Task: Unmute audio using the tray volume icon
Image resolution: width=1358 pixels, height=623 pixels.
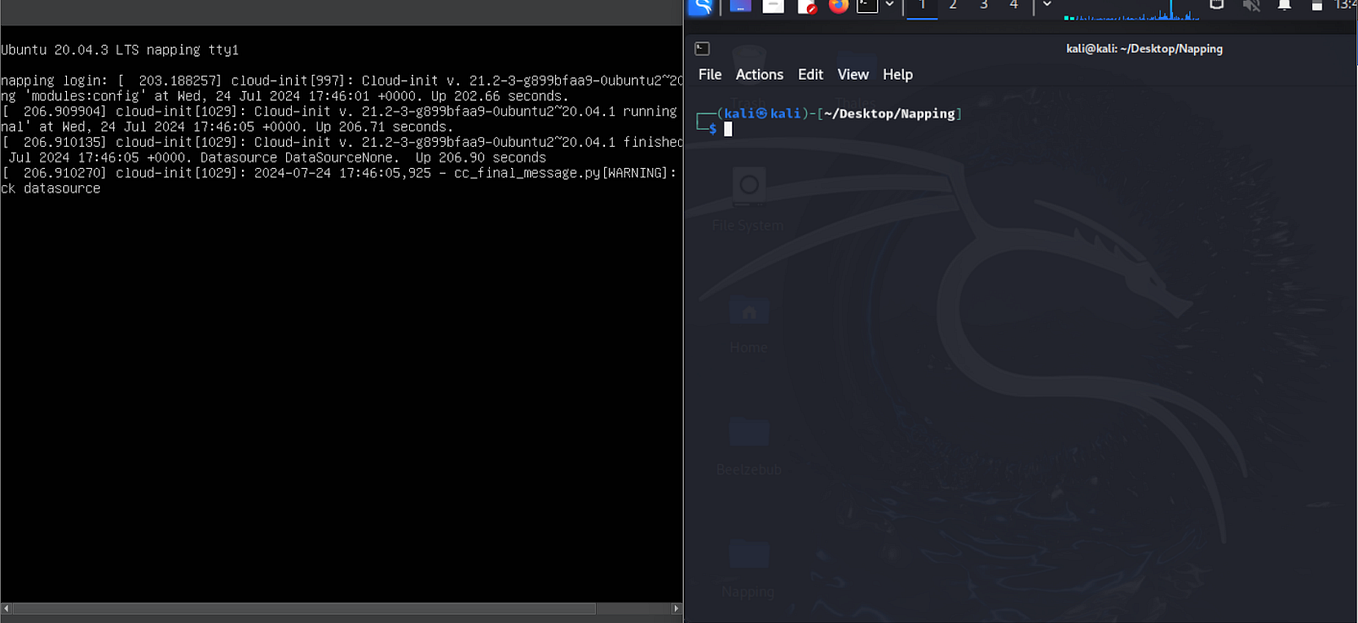Action: [x=1251, y=6]
